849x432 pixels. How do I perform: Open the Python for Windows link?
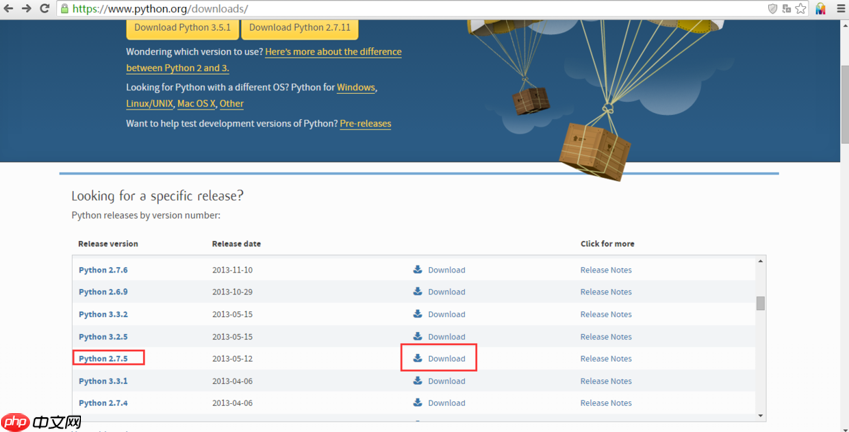(356, 87)
